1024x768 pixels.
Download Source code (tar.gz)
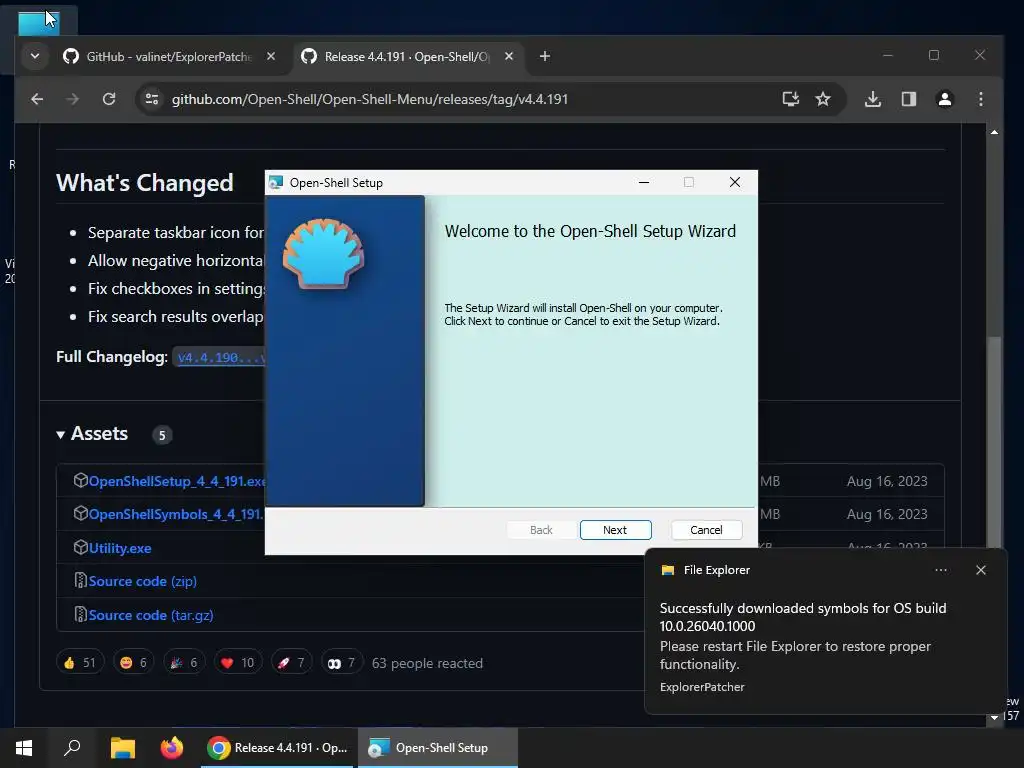(x=151, y=615)
